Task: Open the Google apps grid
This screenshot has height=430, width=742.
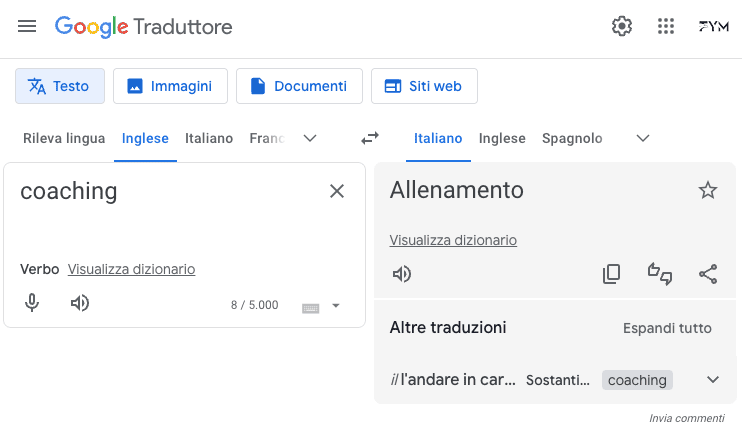Action: tap(666, 26)
